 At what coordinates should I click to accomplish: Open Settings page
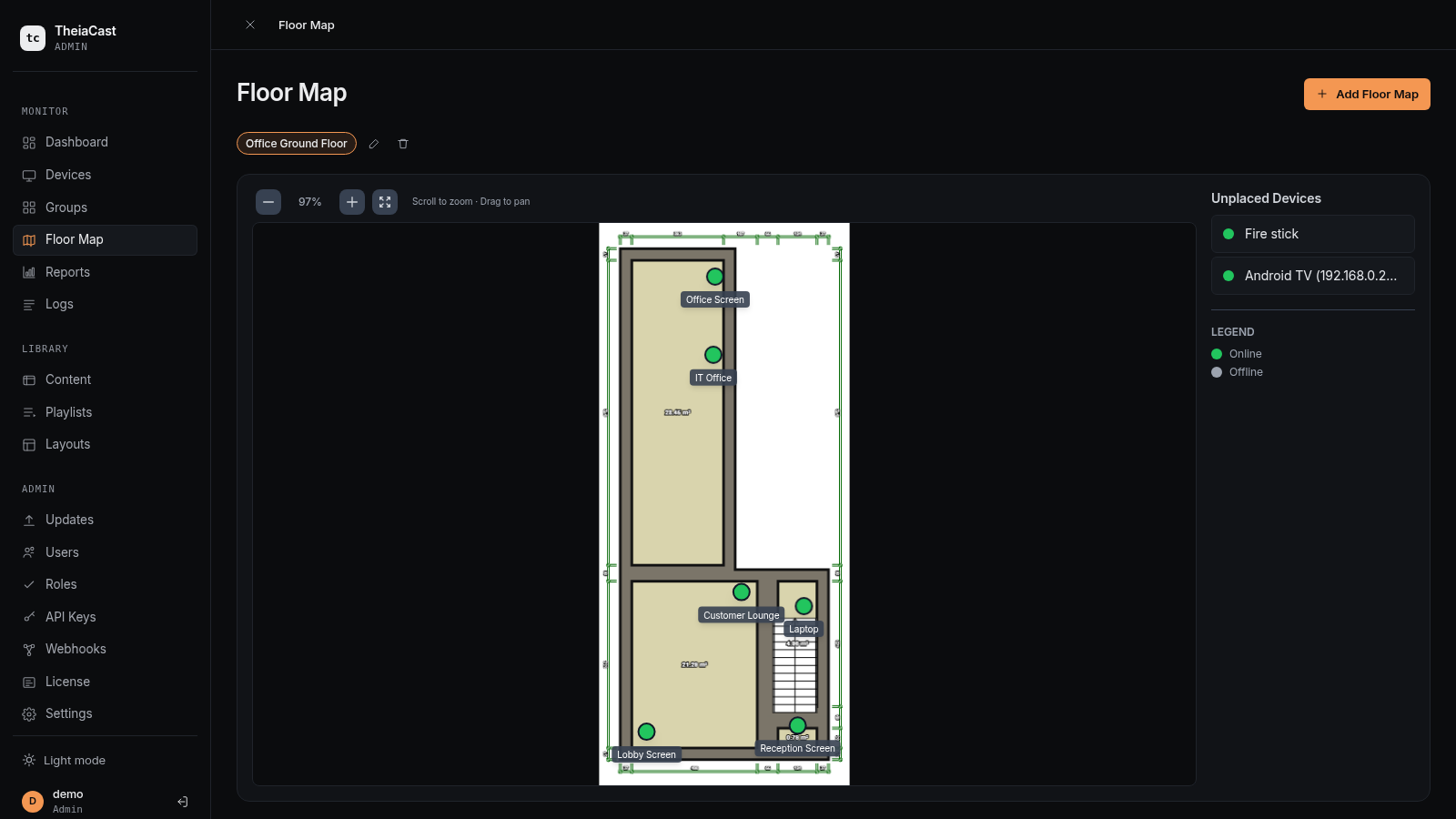(x=105, y=713)
